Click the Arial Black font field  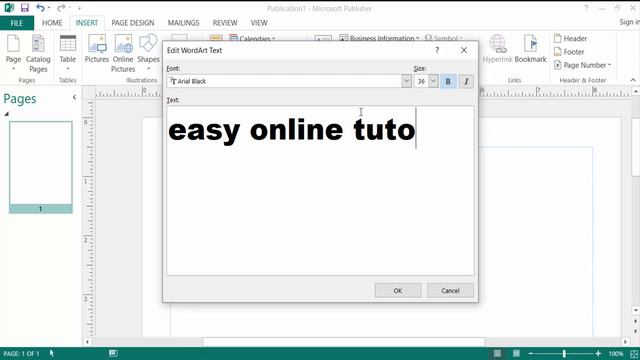pos(284,81)
